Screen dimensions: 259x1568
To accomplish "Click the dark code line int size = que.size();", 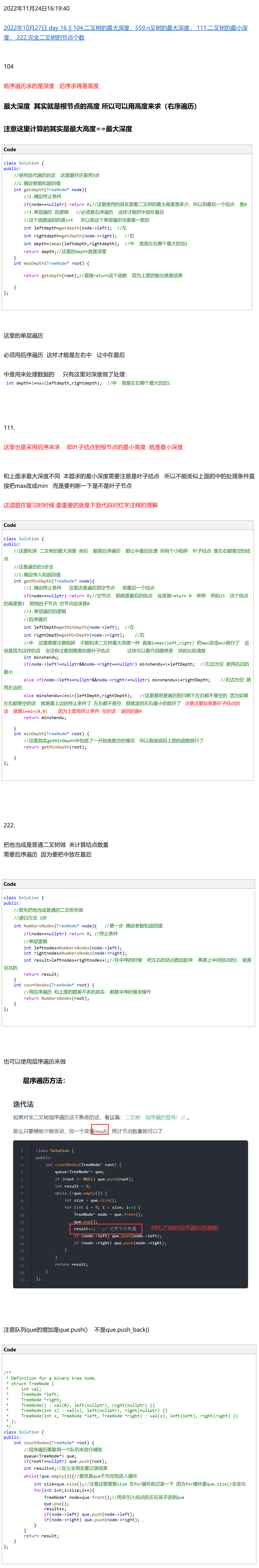I will click(x=90, y=1200).
